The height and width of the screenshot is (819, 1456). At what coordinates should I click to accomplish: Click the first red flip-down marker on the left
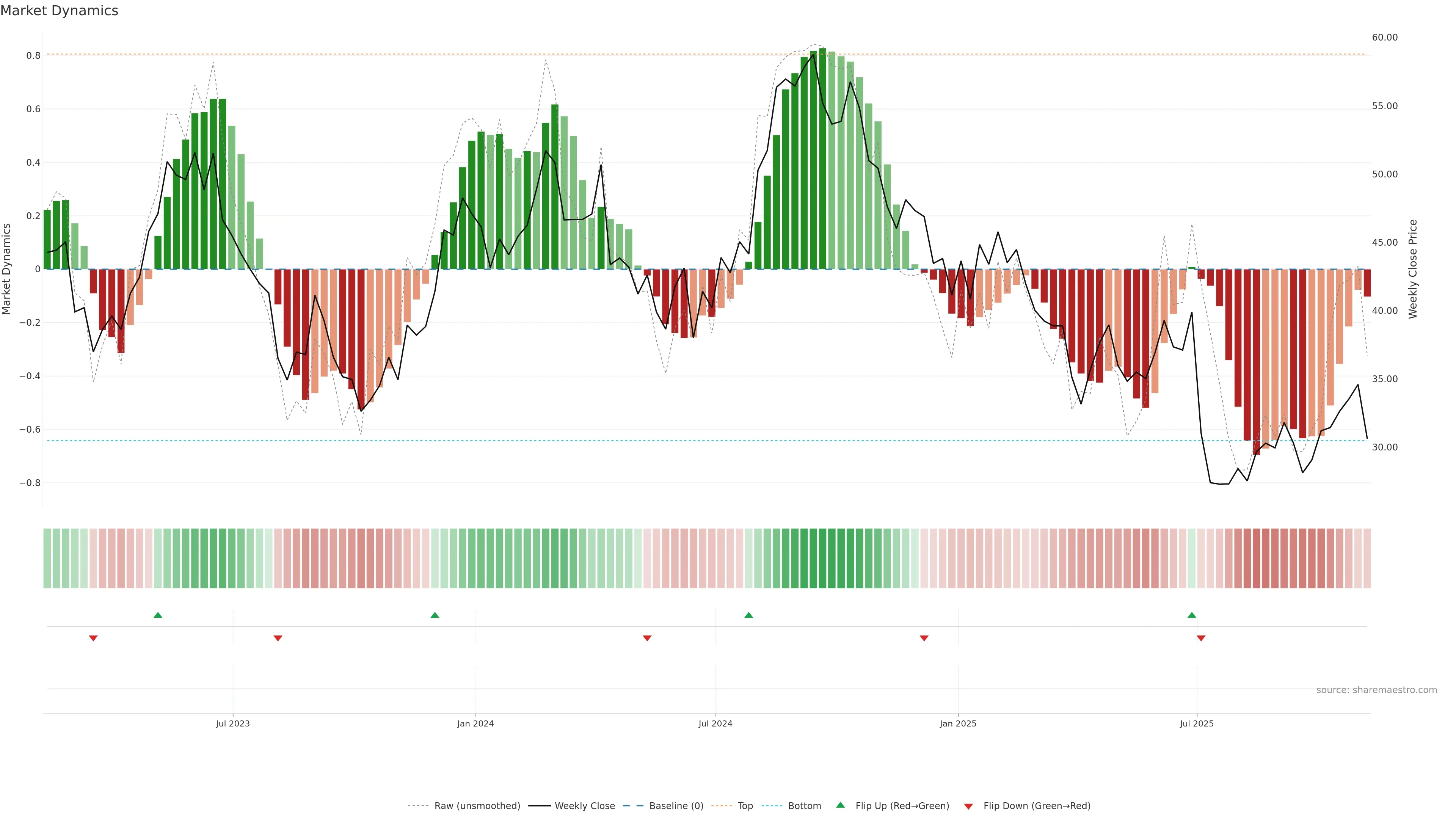click(x=93, y=638)
